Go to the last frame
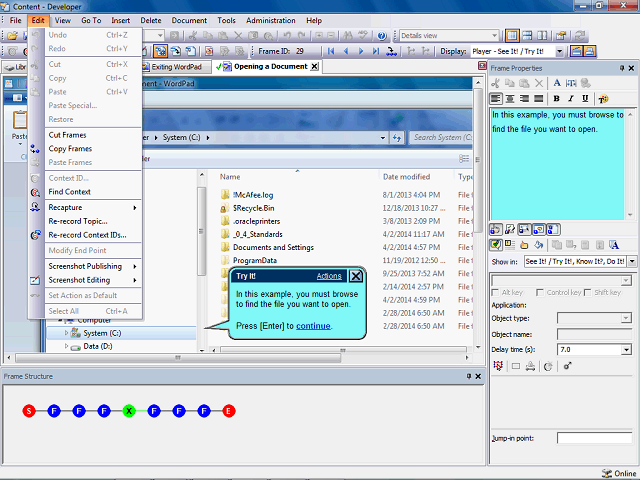This screenshot has width=640, height=480. [x=376, y=51]
